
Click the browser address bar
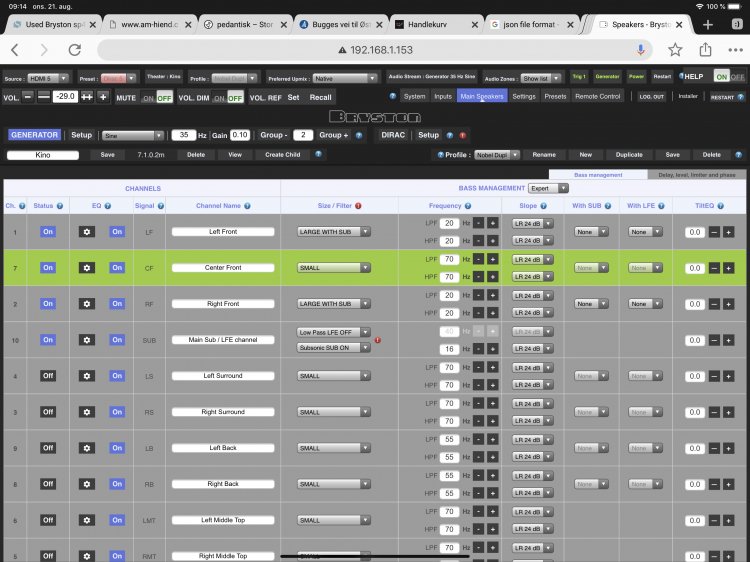point(375,50)
